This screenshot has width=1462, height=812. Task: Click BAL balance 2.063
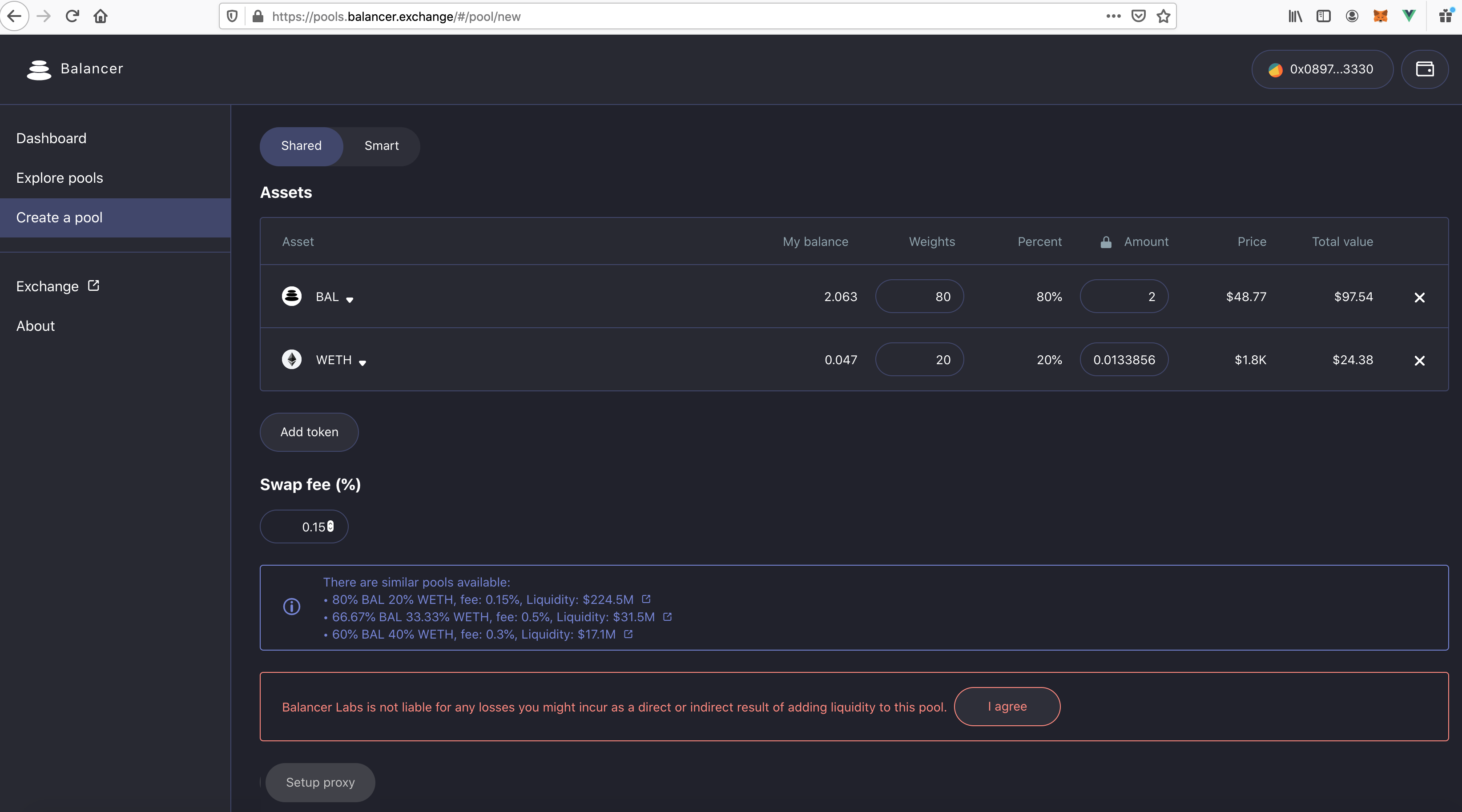tap(841, 297)
